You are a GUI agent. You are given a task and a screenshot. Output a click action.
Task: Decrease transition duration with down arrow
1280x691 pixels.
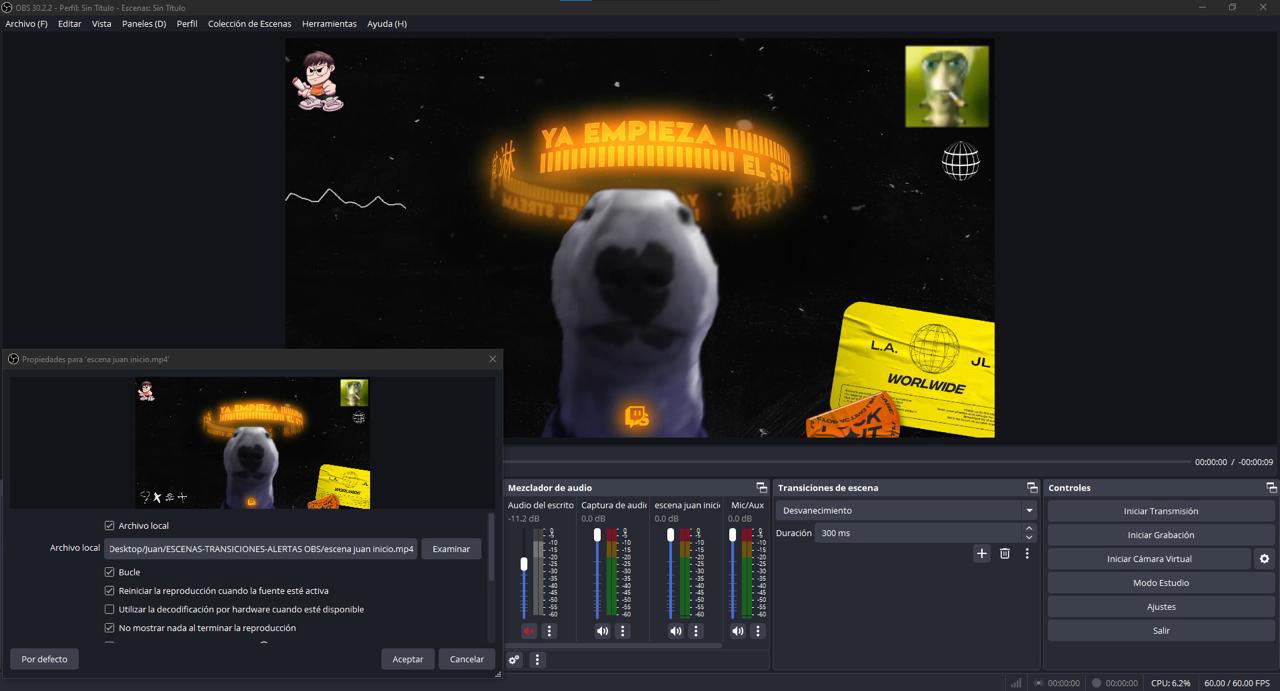click(x=1029, y=538)
